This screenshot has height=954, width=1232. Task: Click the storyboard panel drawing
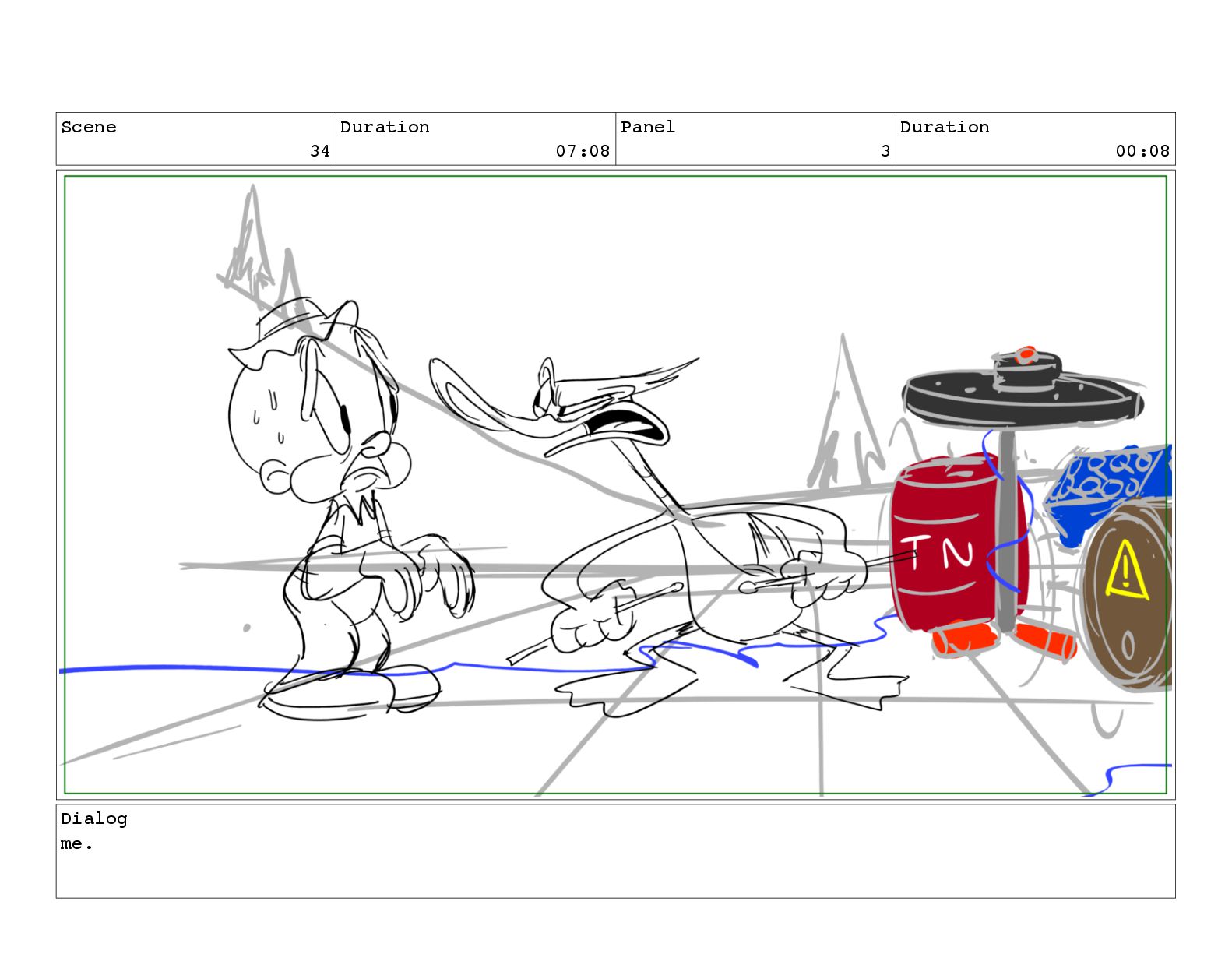[x=615, y=485]
